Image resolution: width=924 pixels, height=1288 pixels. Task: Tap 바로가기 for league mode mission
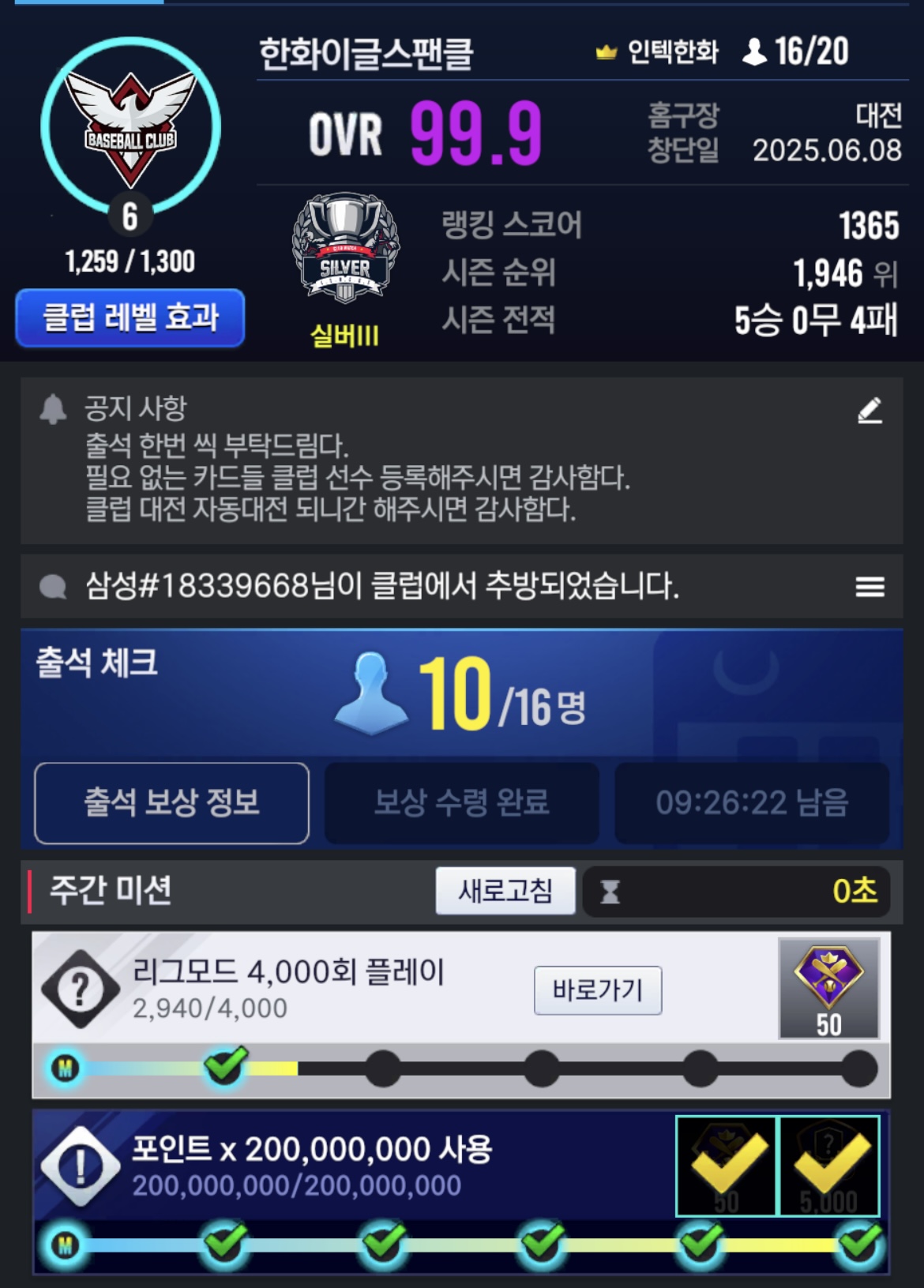point(598,989)
